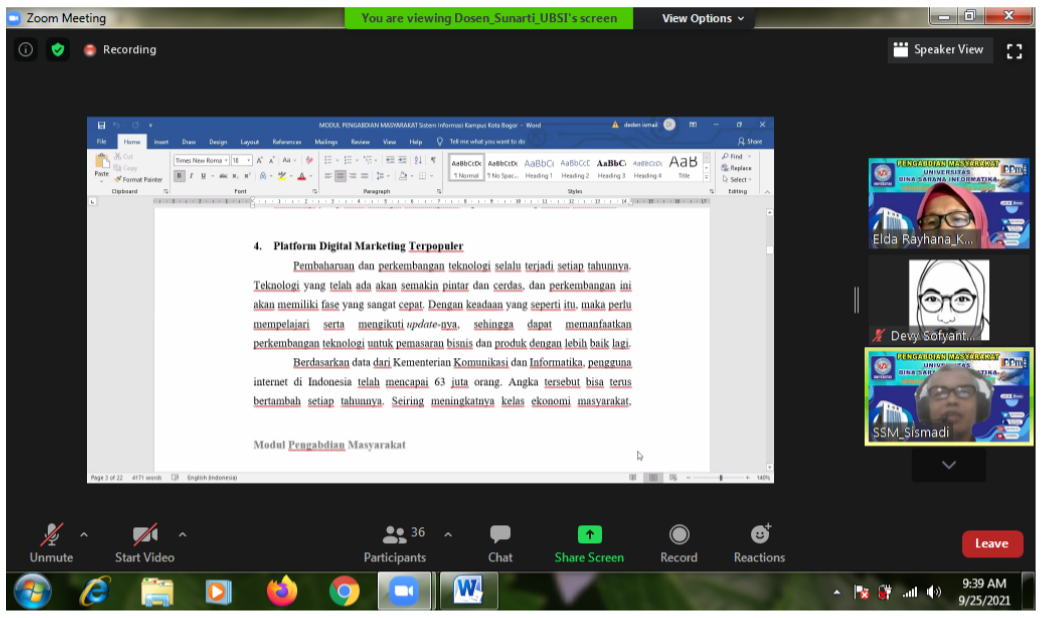
Task: Toggle Center alignment in Paragraph group
Action: point(340,176)
